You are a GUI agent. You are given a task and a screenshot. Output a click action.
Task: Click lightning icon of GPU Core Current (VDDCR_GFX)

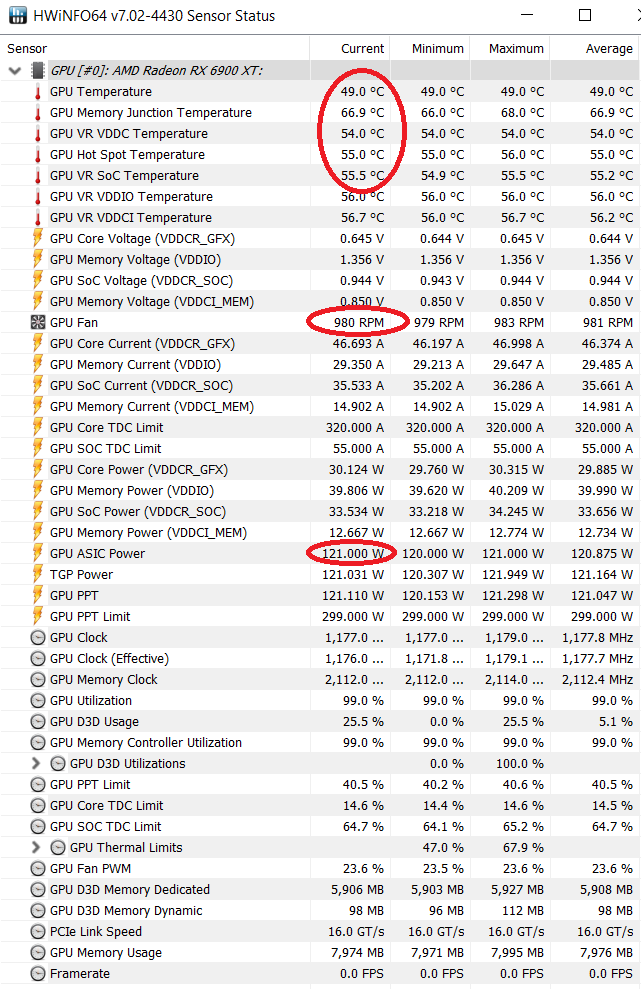point(38,344)
